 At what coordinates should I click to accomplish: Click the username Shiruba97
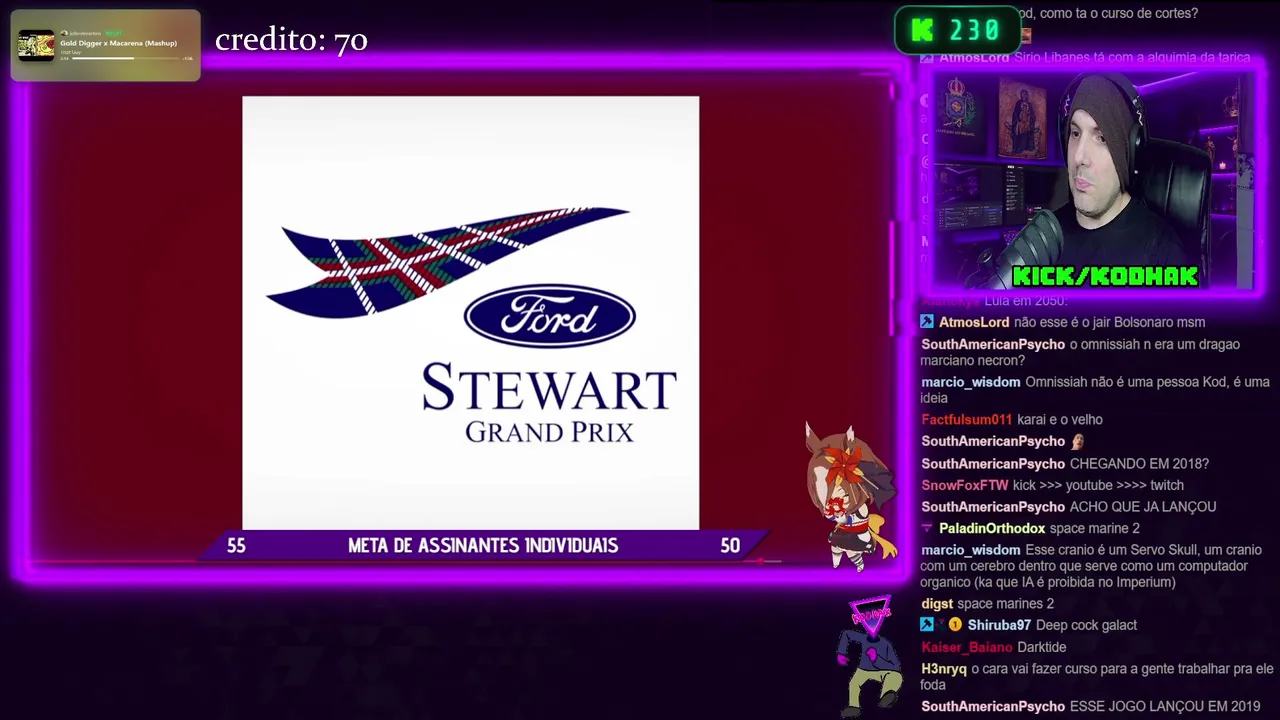pyautogui.click(x=999, y=625)
